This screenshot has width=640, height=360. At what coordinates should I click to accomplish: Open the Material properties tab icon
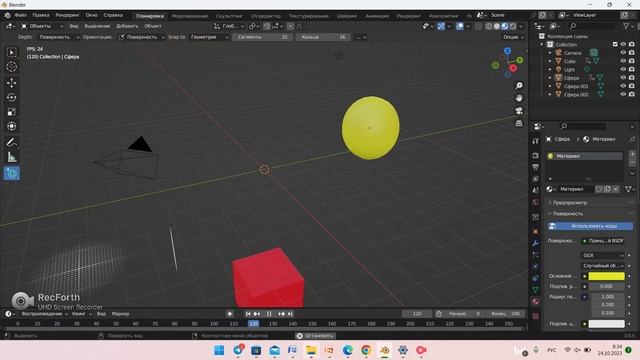coord(536,301)
